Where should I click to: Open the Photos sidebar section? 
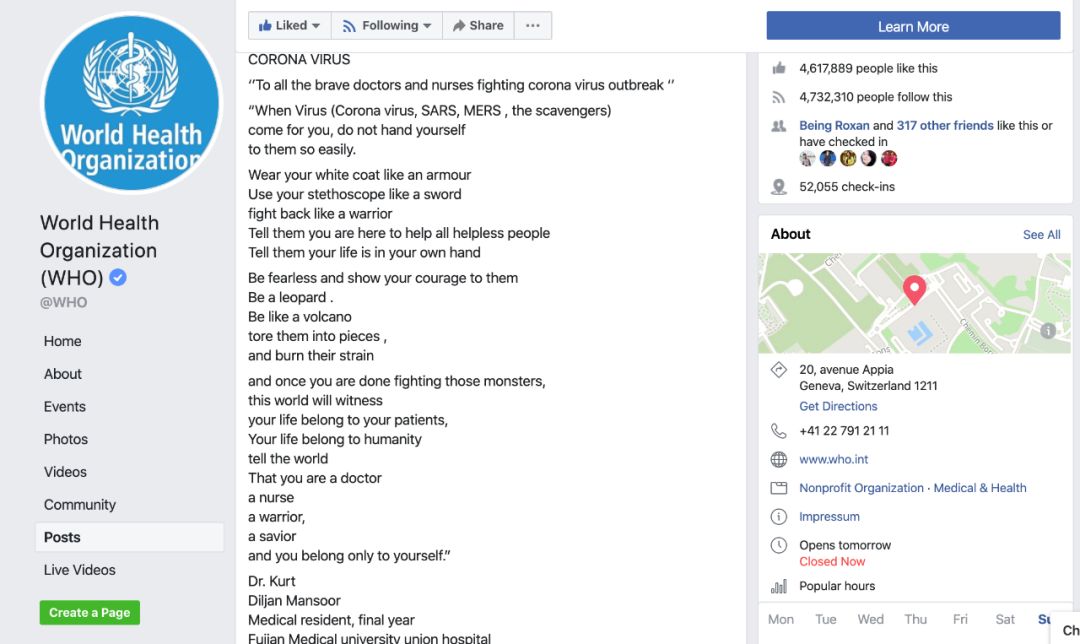66,439
